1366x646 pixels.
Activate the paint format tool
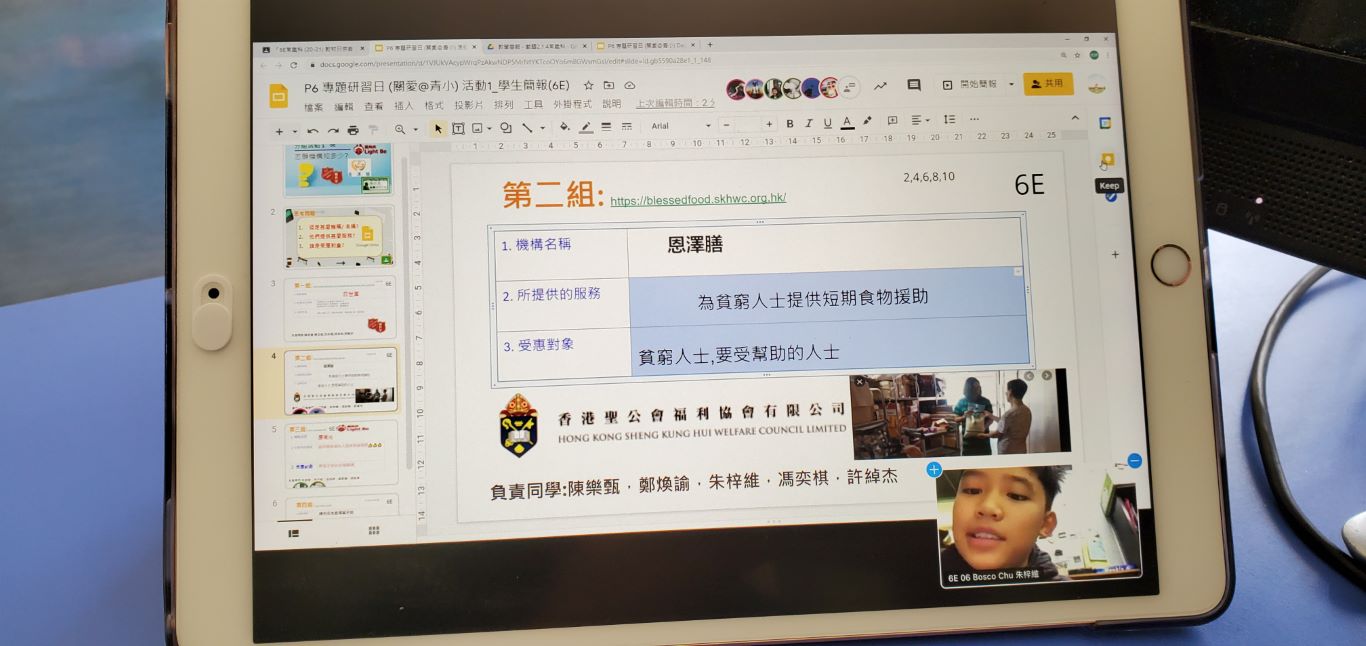click(373, 130)
